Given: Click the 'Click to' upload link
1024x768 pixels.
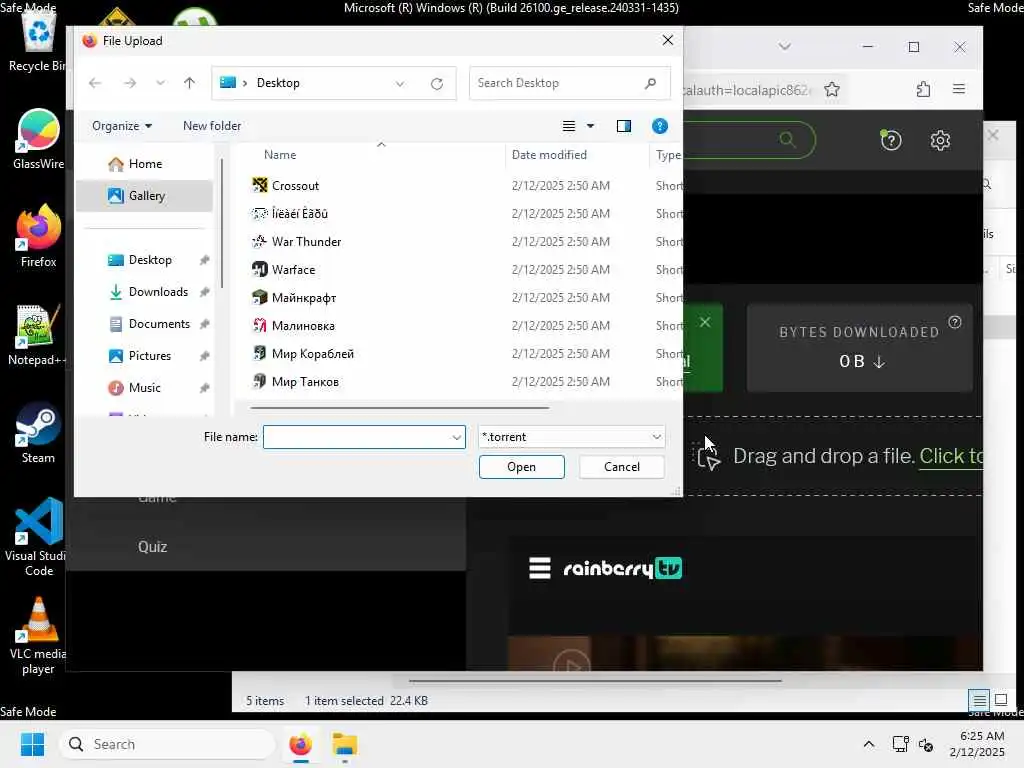Looking at the screenshot, I should (950, 456).
